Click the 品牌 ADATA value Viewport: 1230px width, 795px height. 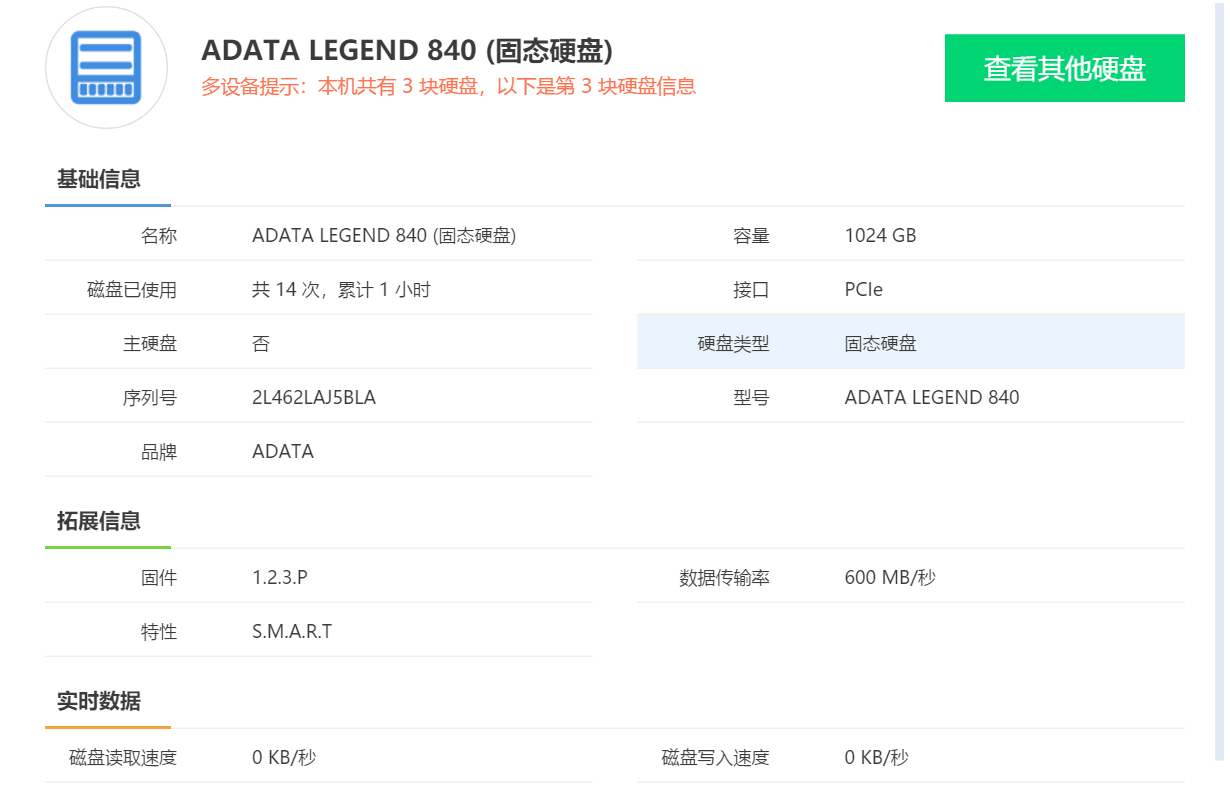283,452
